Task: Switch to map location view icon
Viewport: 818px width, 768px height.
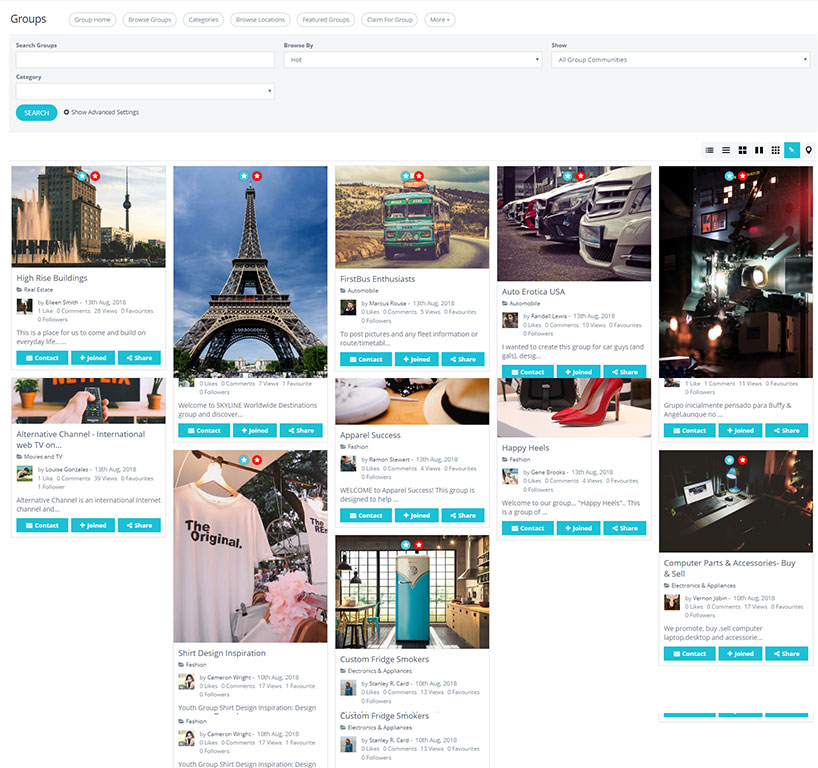Action: click(808, 150)
